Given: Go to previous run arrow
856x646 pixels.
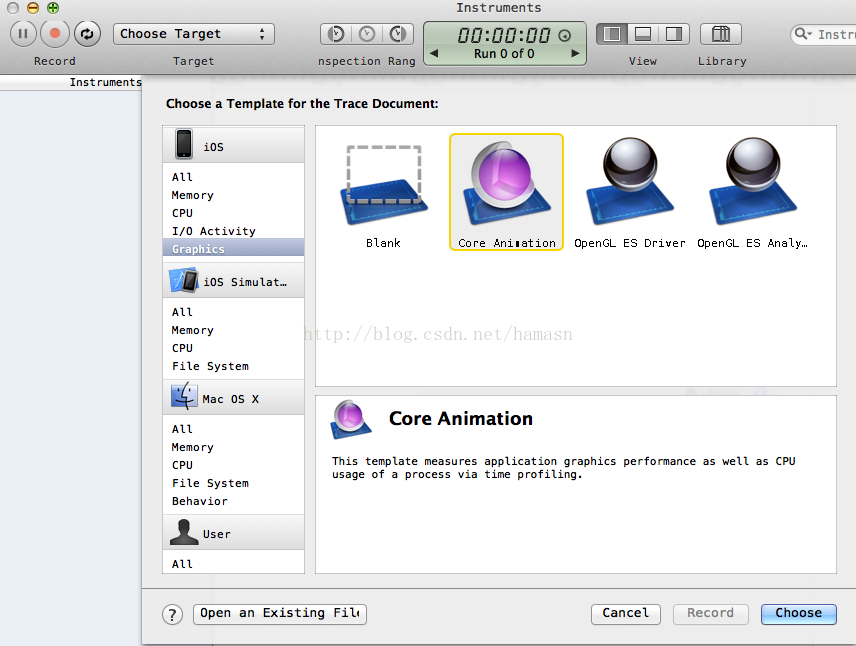Looking at the screenshot, I should pos(434,54).
